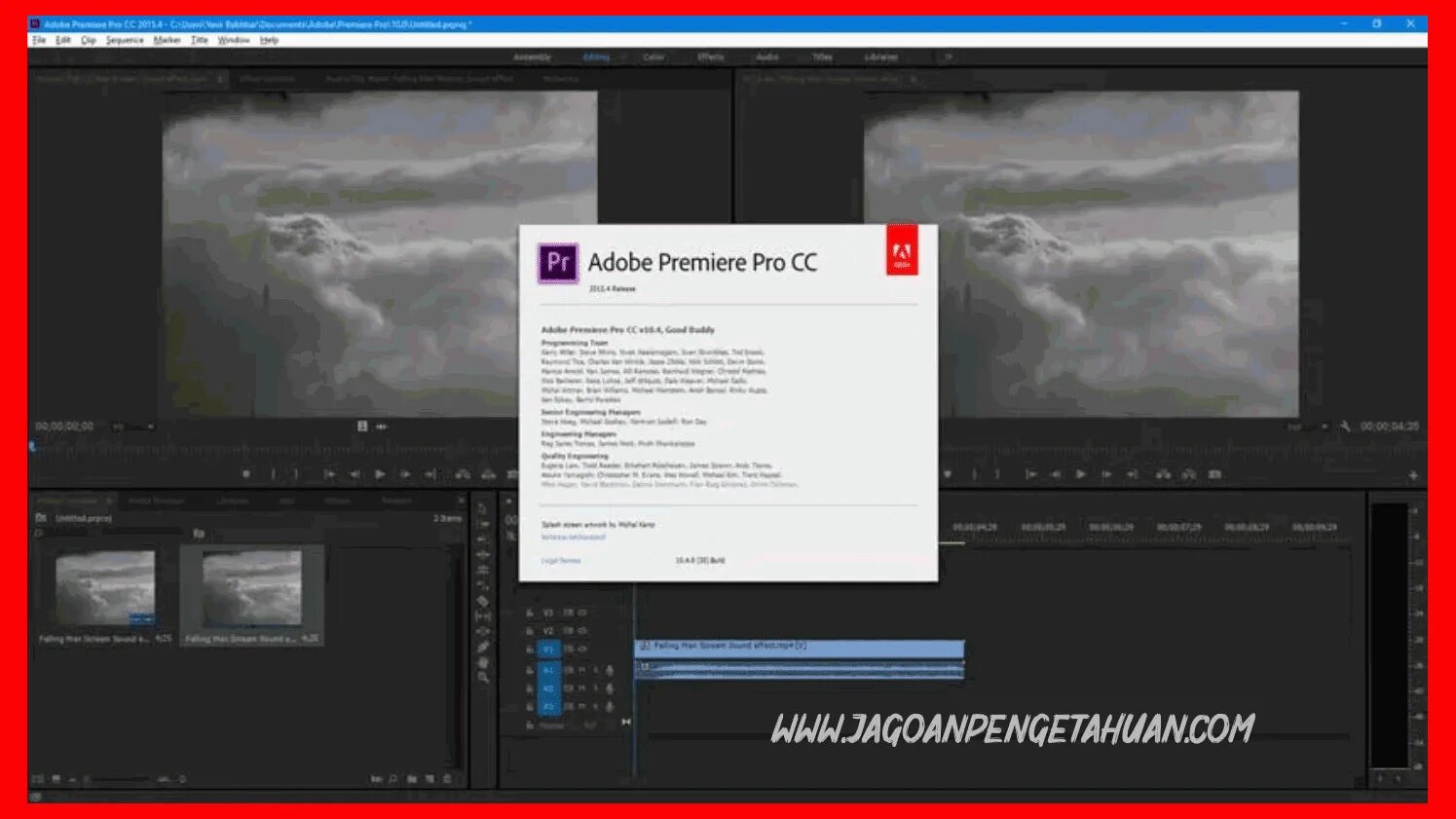Viewport: 1456px width, 819px height.
Task: Open Program monitor settings wrench
Action: tap(1345, 427)
